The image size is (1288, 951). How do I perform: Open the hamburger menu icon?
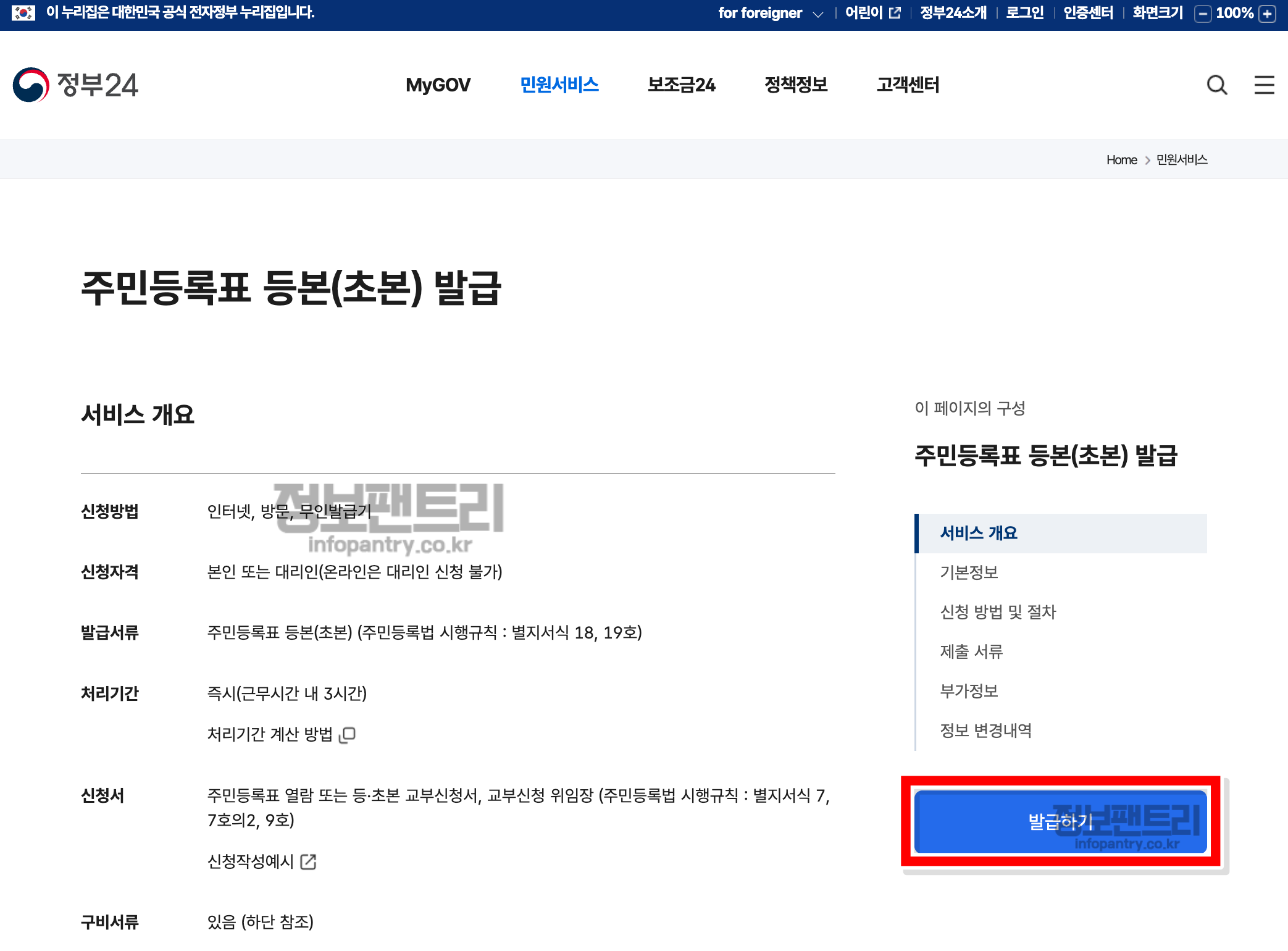coord(1264,85)
